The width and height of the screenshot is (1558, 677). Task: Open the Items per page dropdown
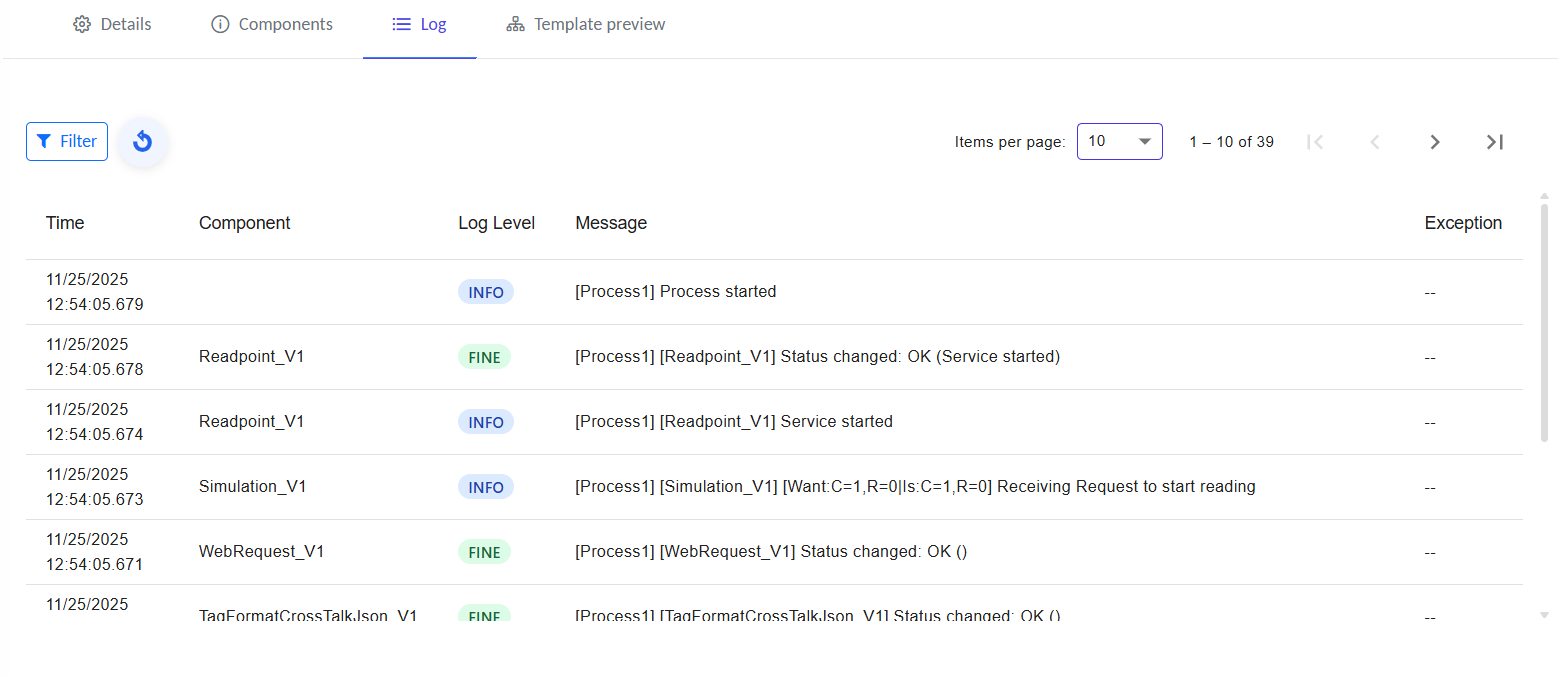(1119, 142)
